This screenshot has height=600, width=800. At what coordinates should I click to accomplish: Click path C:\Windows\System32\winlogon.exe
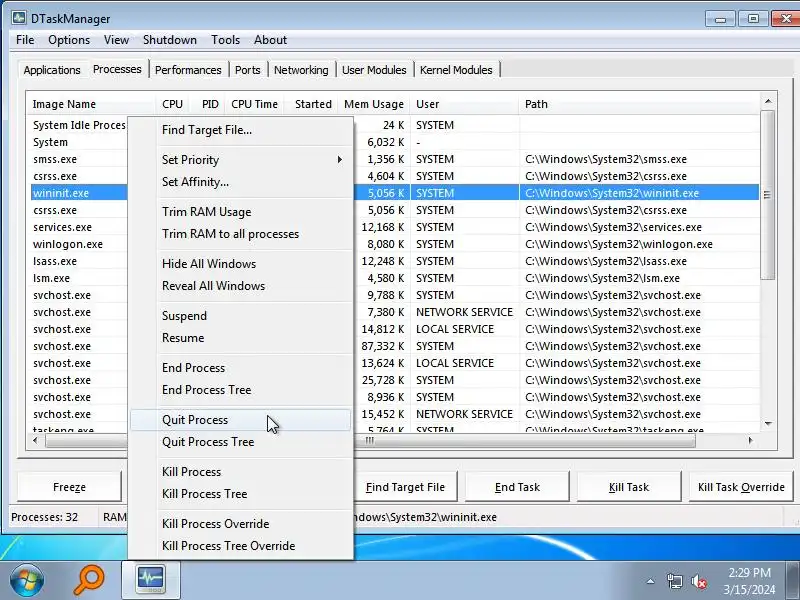(619, 244)
